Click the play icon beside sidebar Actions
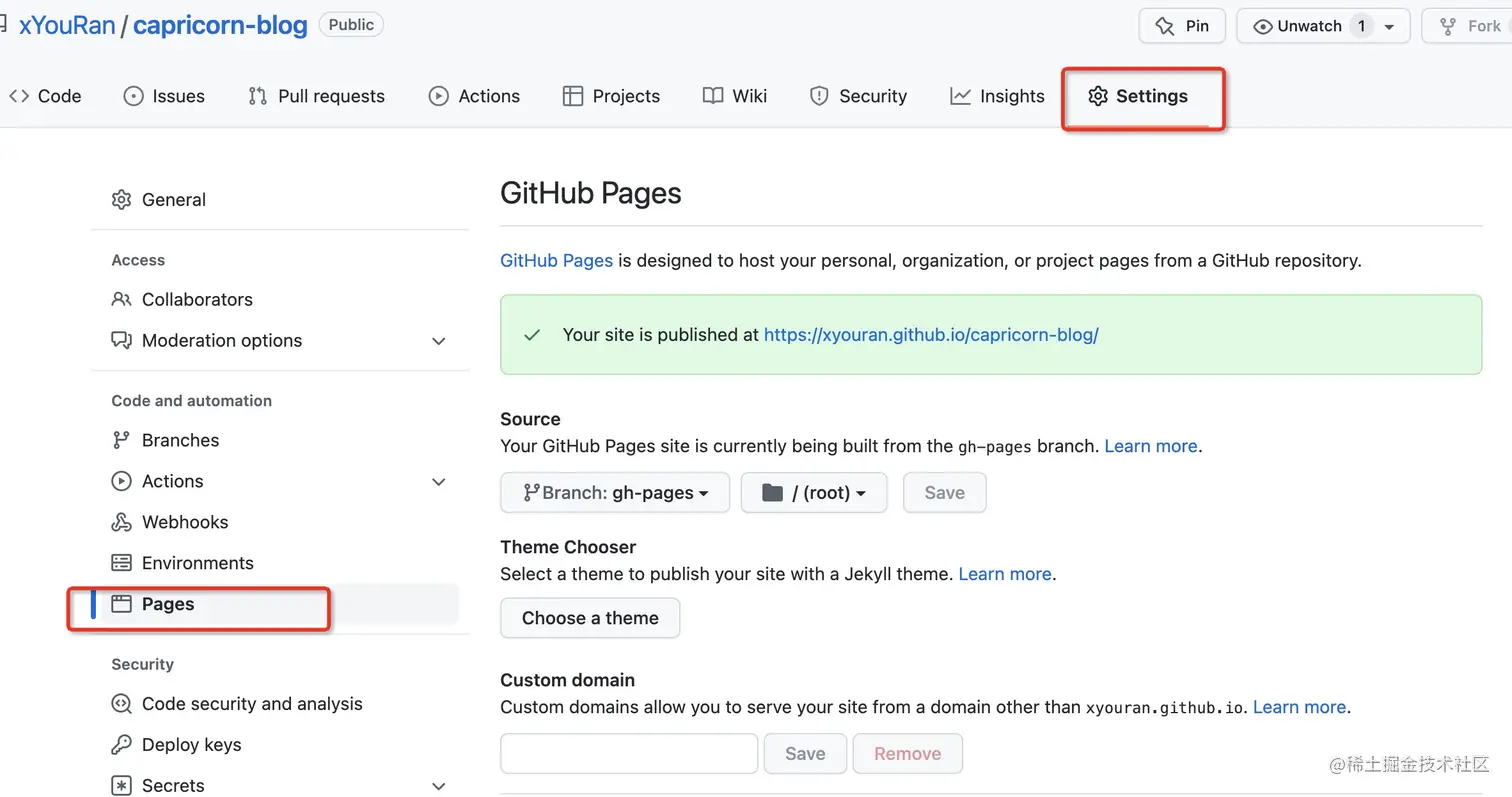1512x797 pixels. pyautogui.click(x=121, y=481)
